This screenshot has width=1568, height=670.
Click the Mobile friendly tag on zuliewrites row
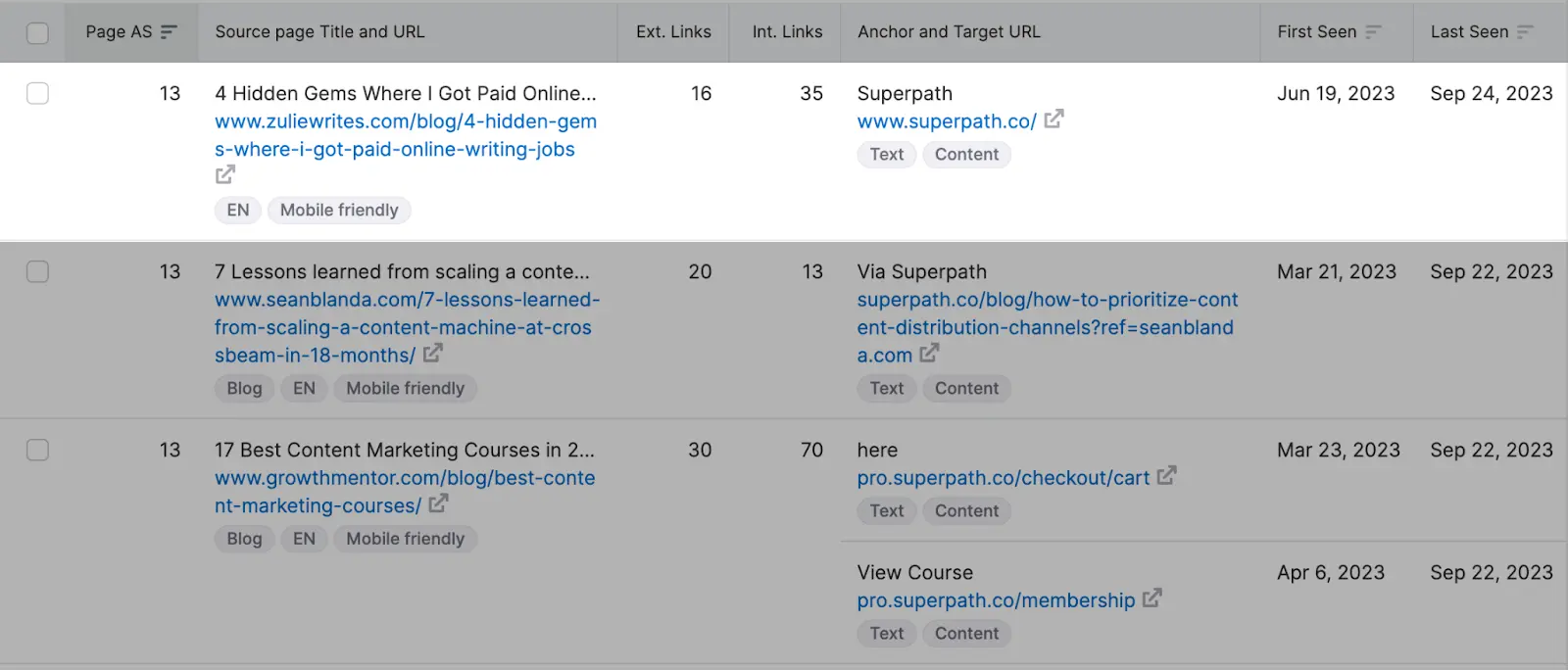point(339,210)
